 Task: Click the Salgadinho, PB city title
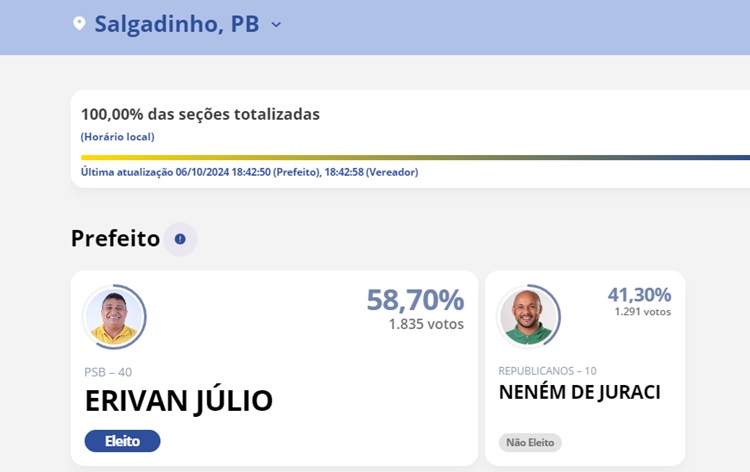tap(176, 24)
